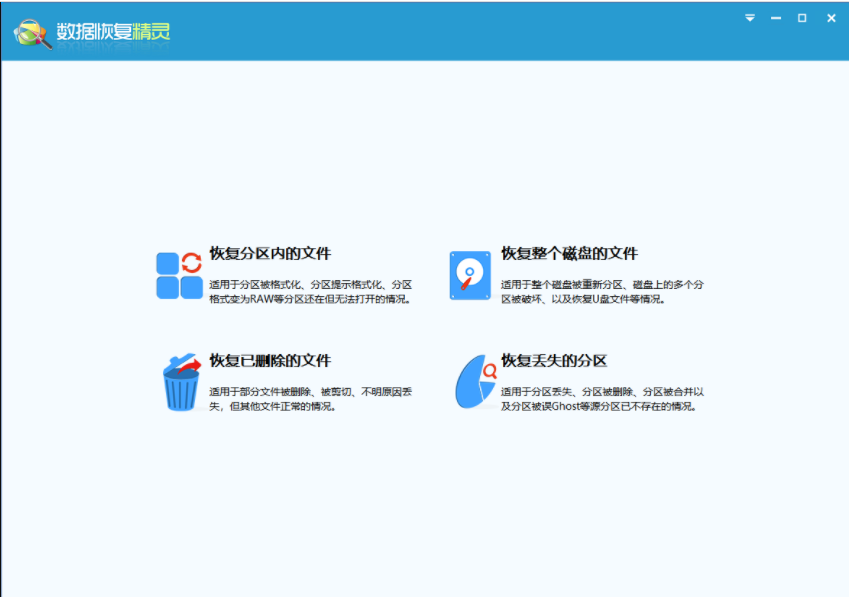Click the 数据恢复精灵 title text
This screenshot has height=597, width=849.
pos(113,31)
